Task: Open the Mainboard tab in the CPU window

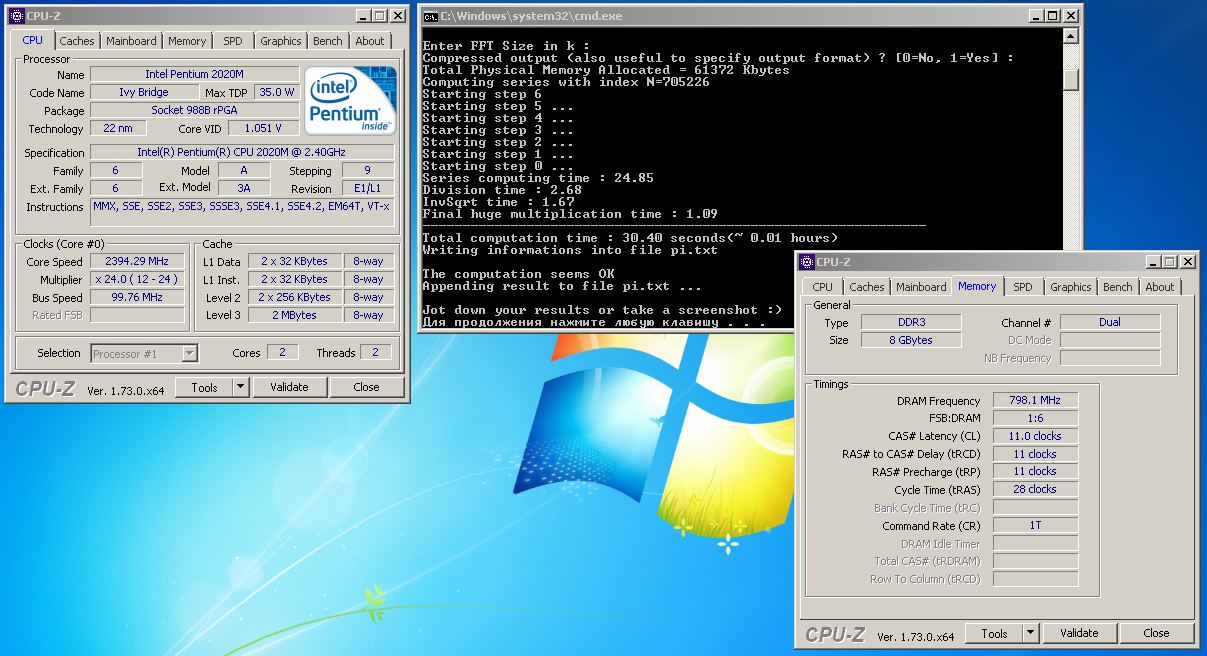Action: [x=131, y=41]
